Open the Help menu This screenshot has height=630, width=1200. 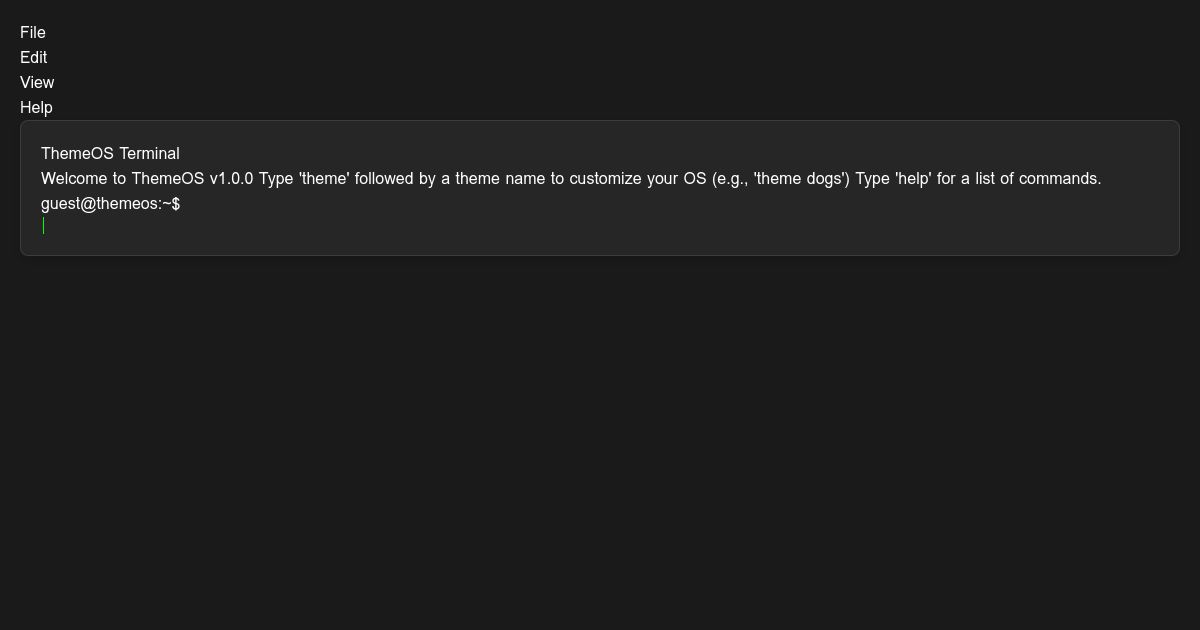pos(36,108)
